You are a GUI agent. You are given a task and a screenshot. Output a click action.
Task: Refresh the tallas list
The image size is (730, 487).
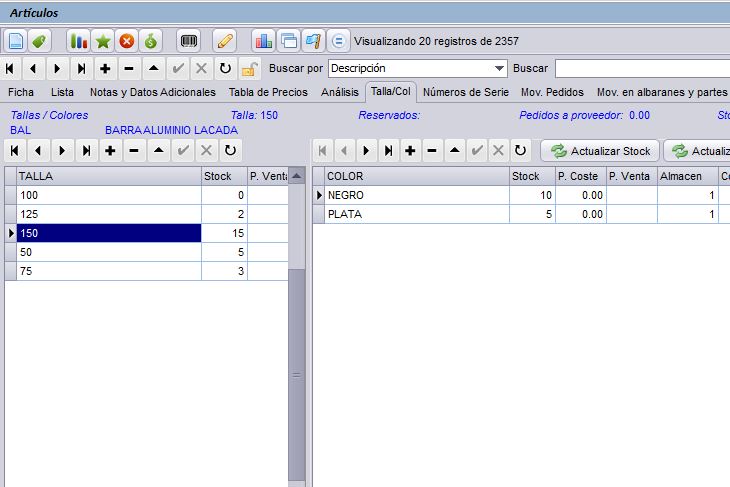[230, 150]
